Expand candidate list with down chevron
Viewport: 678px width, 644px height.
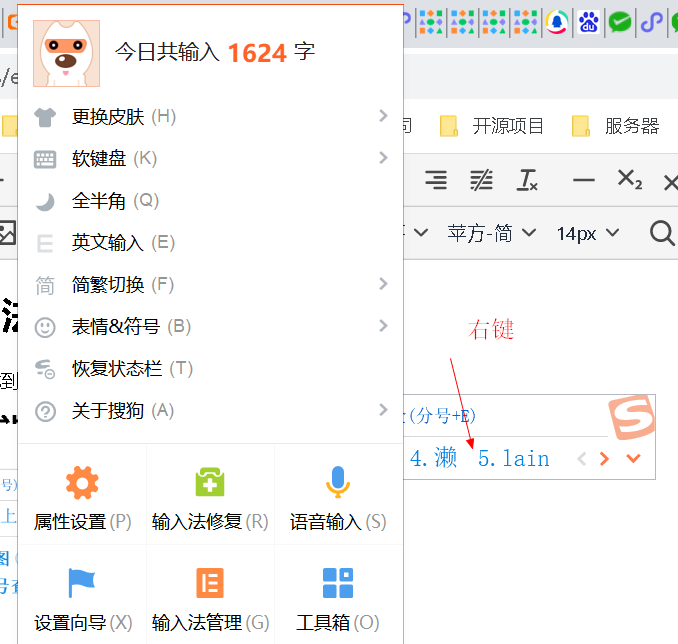point(633,458)
